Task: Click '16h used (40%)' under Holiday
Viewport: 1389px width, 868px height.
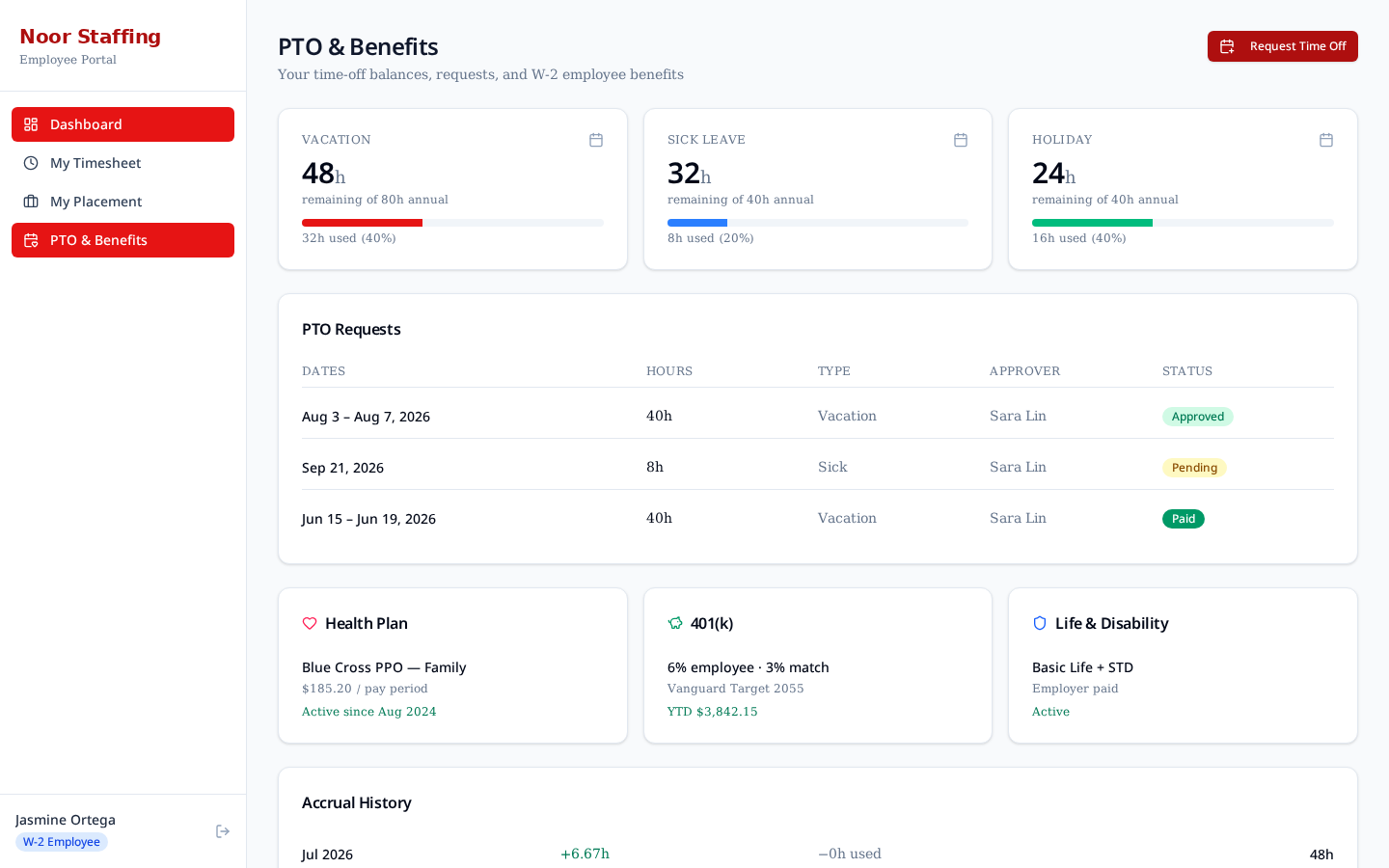Action: point(1078,238)
